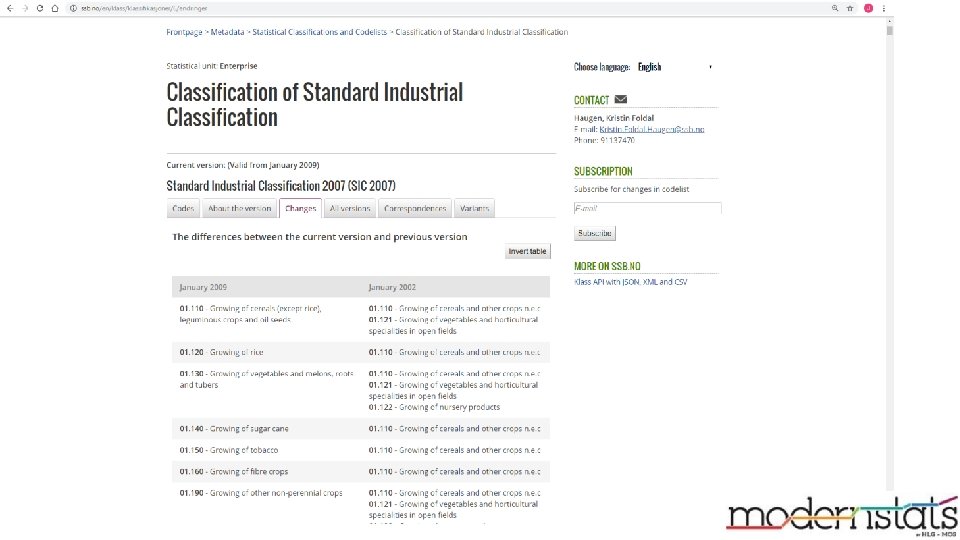Go to the browser home page icon
960x540 pixels.
point(55,8)
